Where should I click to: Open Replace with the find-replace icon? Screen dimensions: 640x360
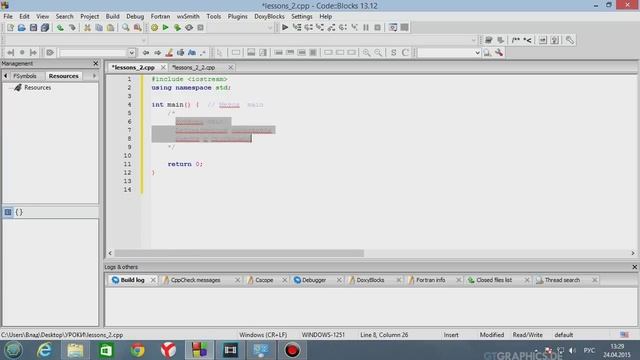pyautogui.click(x=138, y=28)
